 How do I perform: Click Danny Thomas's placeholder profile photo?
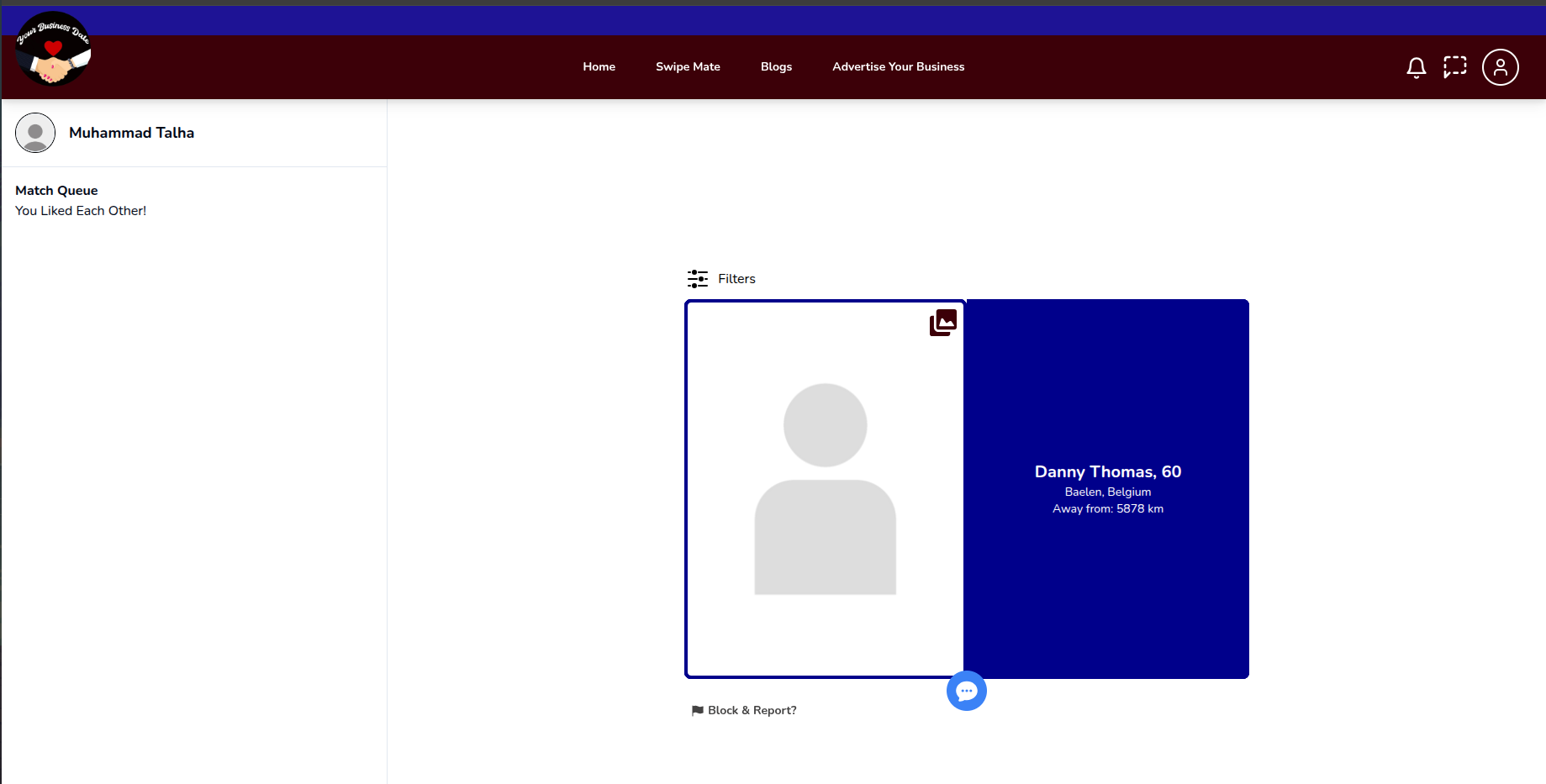click(x=825, y=489)
